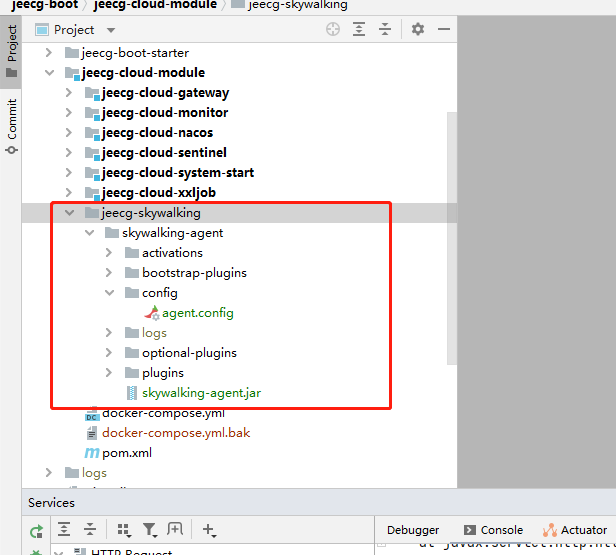Select jeecg-cloud-gateway module name
Viewport: 616px width, 555px height.
(x=165, y=93)
